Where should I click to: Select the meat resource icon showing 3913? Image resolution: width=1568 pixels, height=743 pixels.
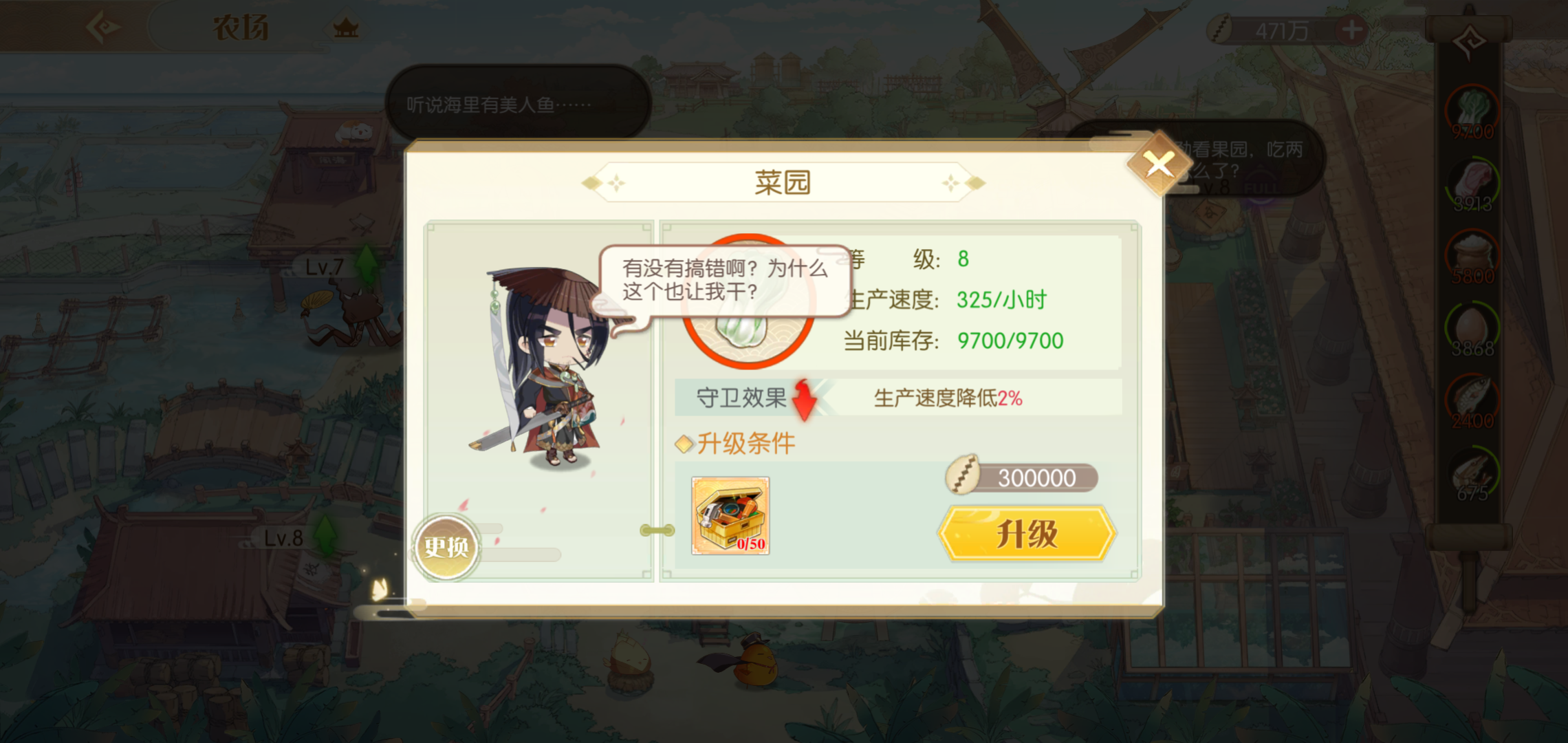pyautogui.click(x=1472, y=185)
